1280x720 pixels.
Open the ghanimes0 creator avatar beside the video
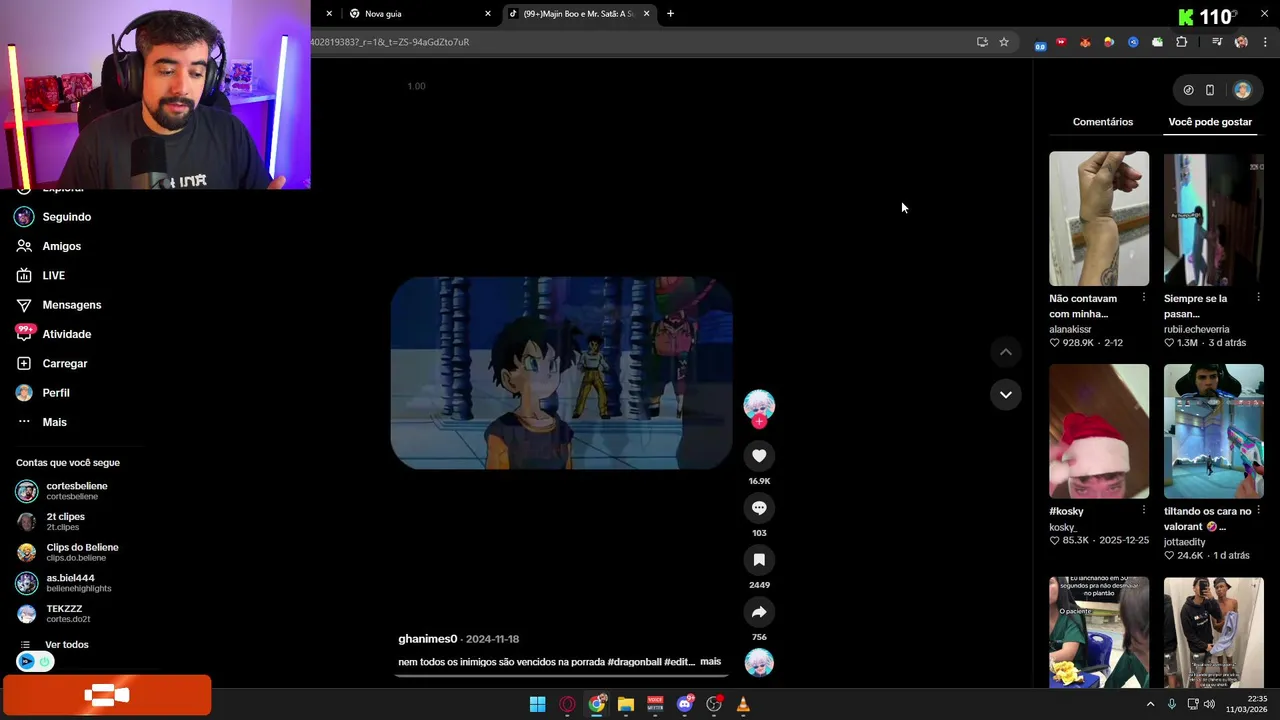click(759, 404)
